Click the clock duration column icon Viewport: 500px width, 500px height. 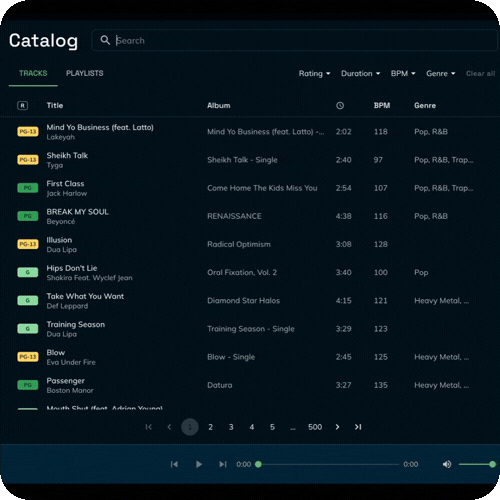point(340,106)
